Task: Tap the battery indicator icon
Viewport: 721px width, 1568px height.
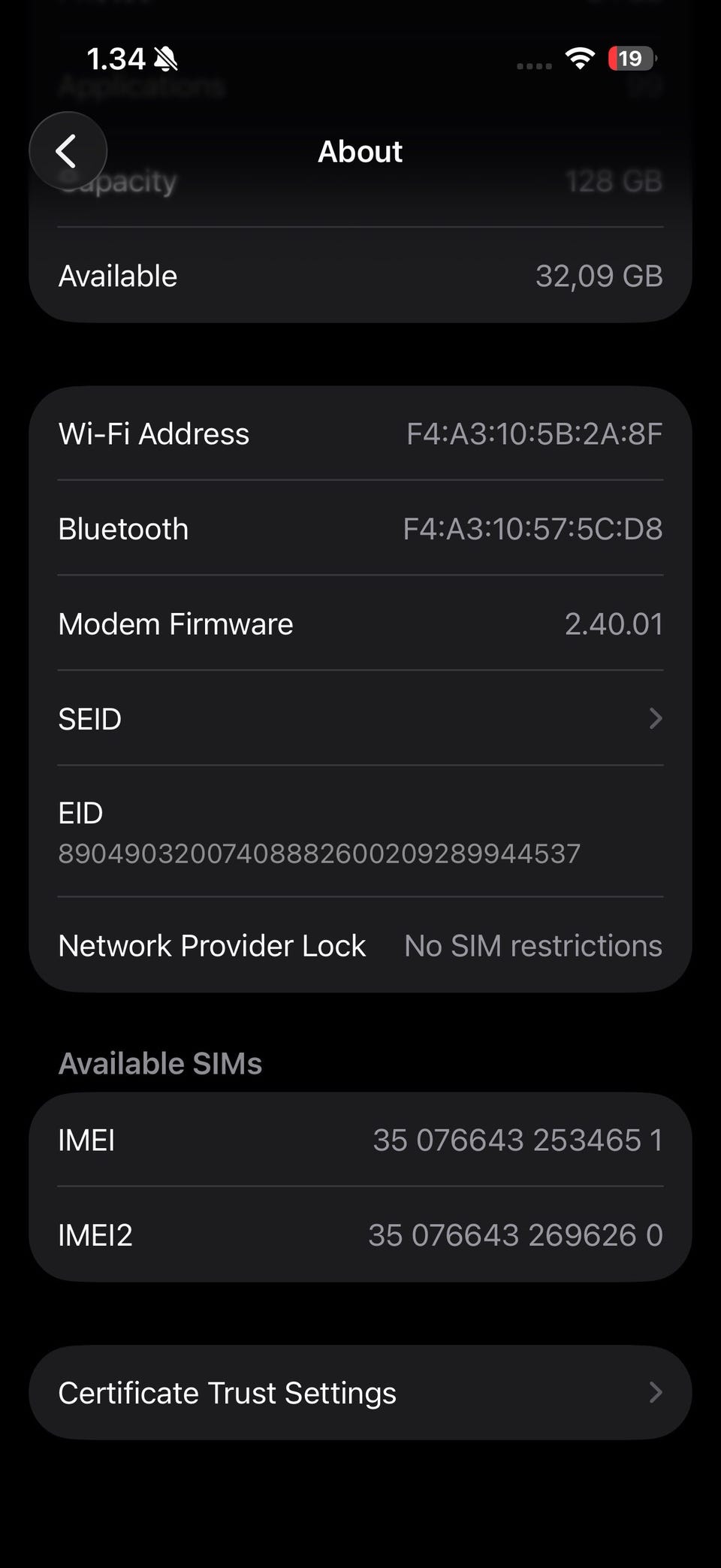Action: click(632, 59)
